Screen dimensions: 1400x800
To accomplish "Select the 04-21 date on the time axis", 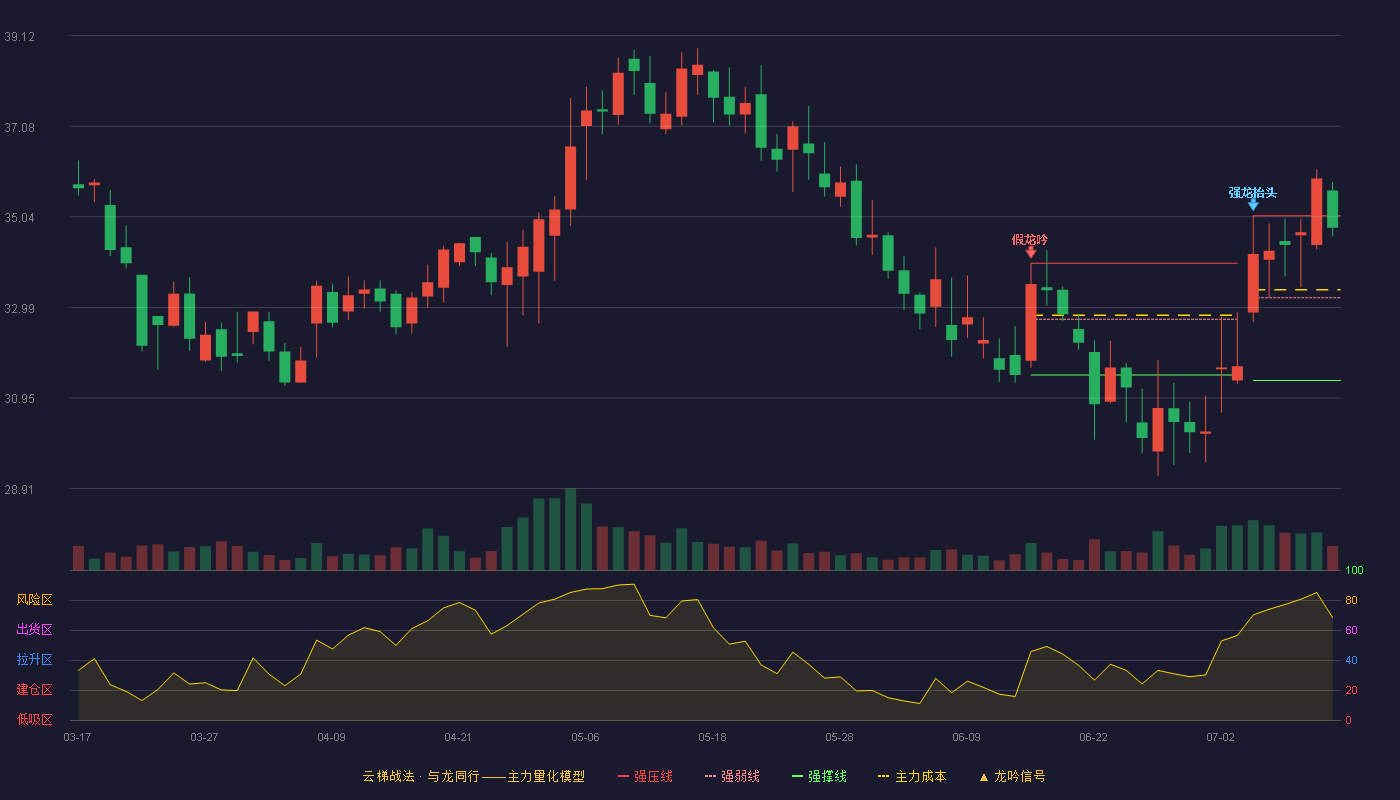I will click(458, 737).
